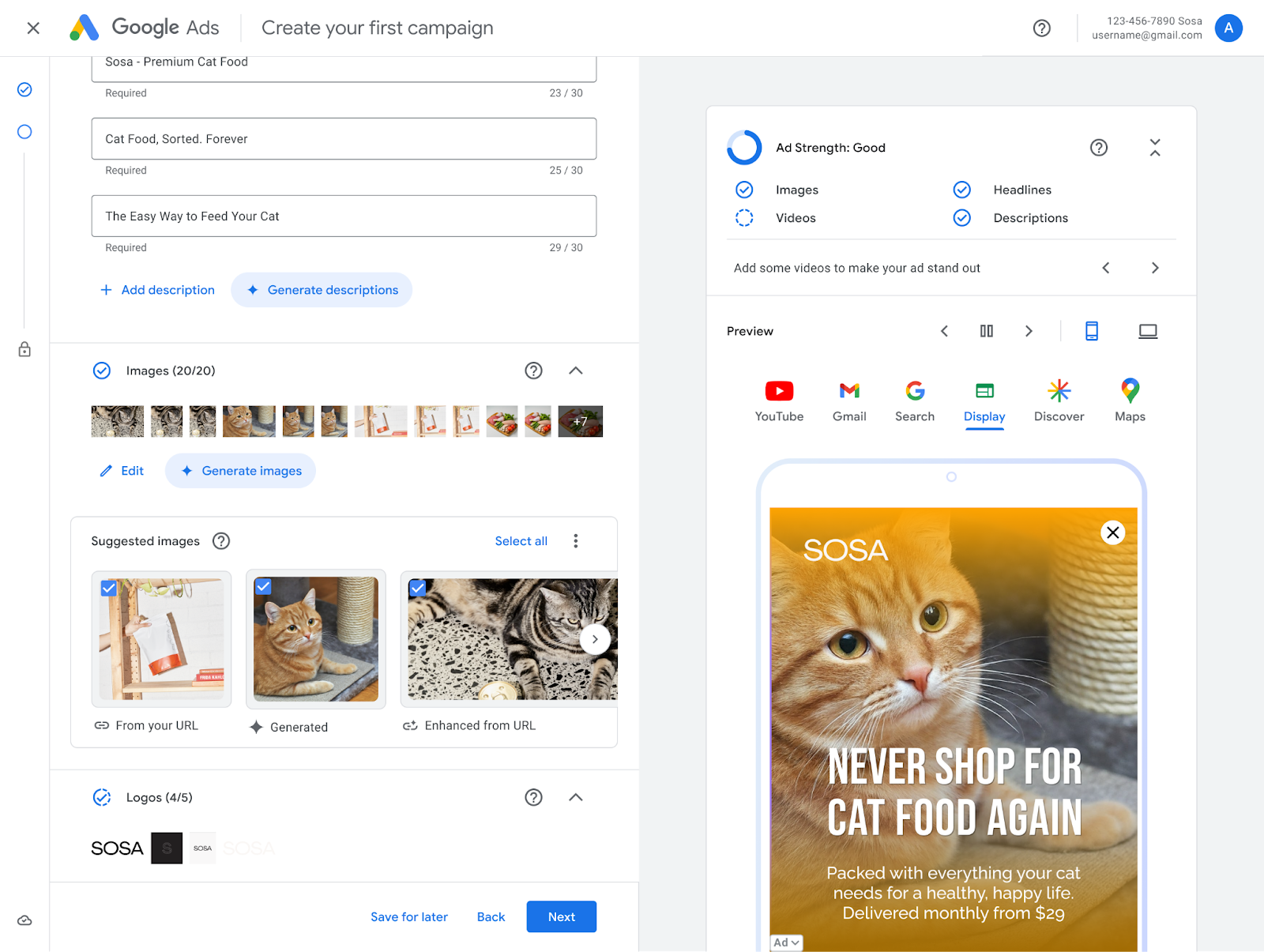This screenshot has width=1264, height=952.
Task: Click Generate descriptions
Action: point(322,290)
